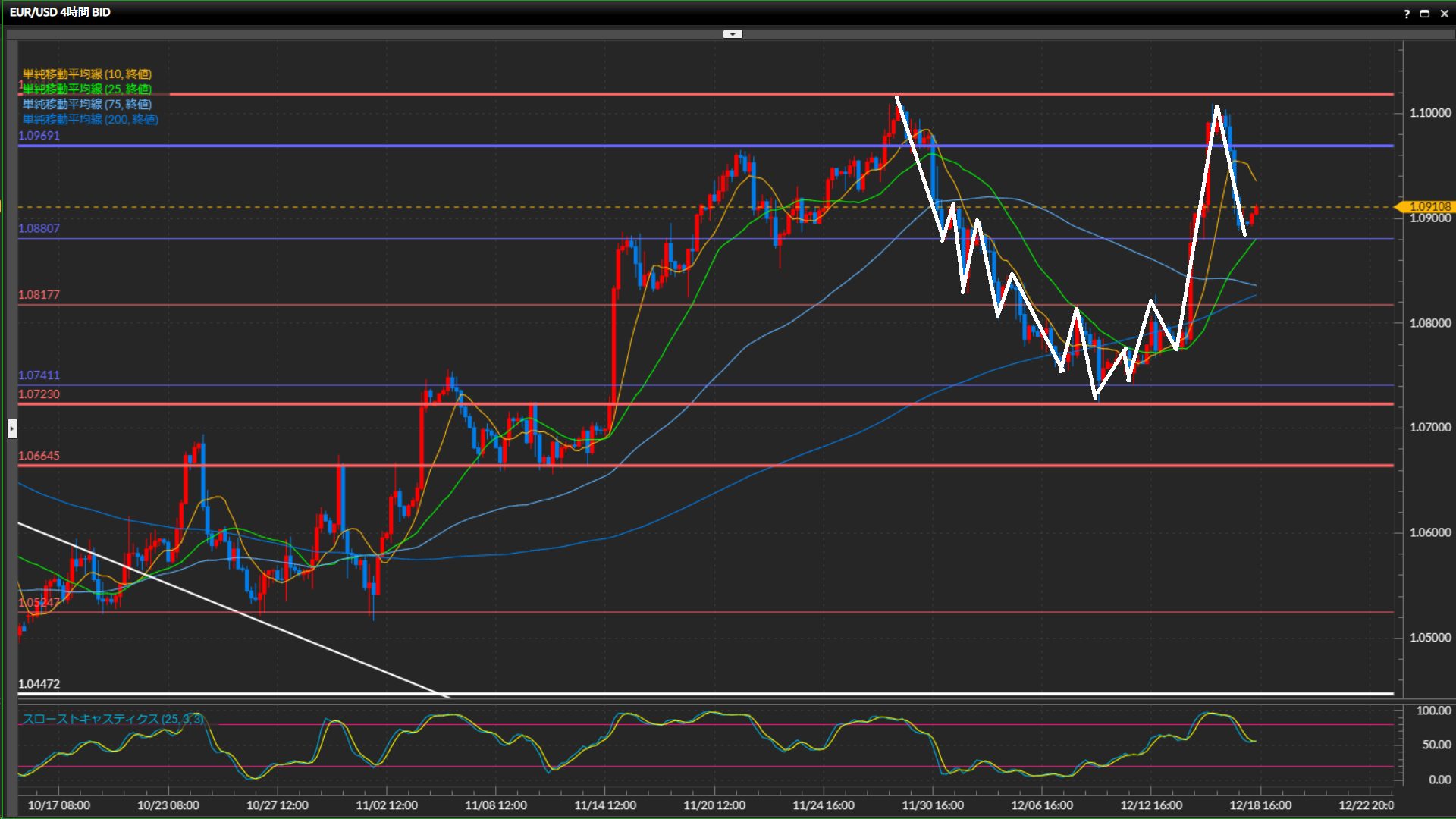Image resolution: width=1456 pixels, height=819 pixels.
Task: Maximize the EUR/USD chart window
Action: (x=1425, y=14)
